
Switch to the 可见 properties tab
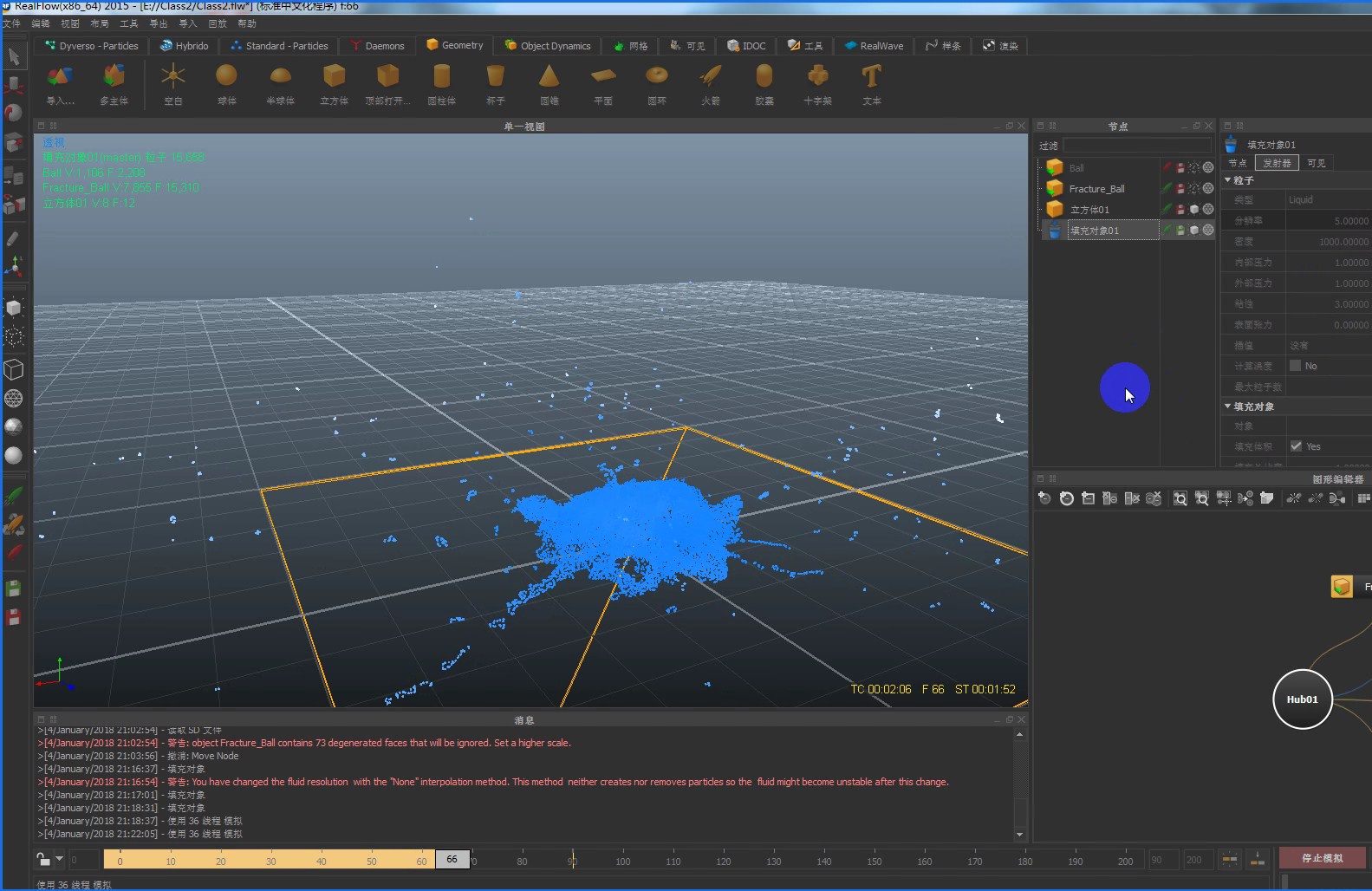[1317, 163]
